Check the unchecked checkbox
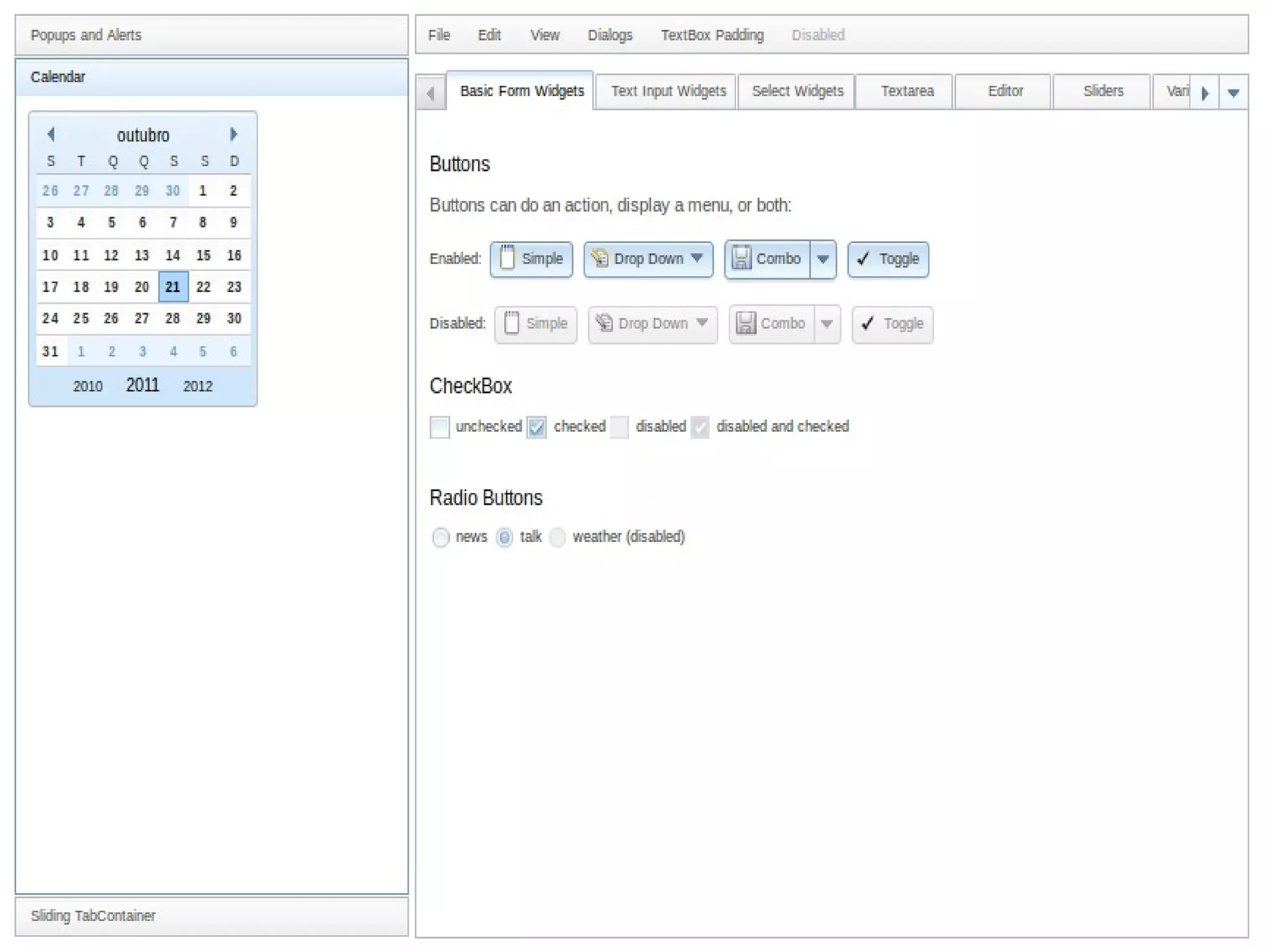1270x952 pixels. pos(440,427)
